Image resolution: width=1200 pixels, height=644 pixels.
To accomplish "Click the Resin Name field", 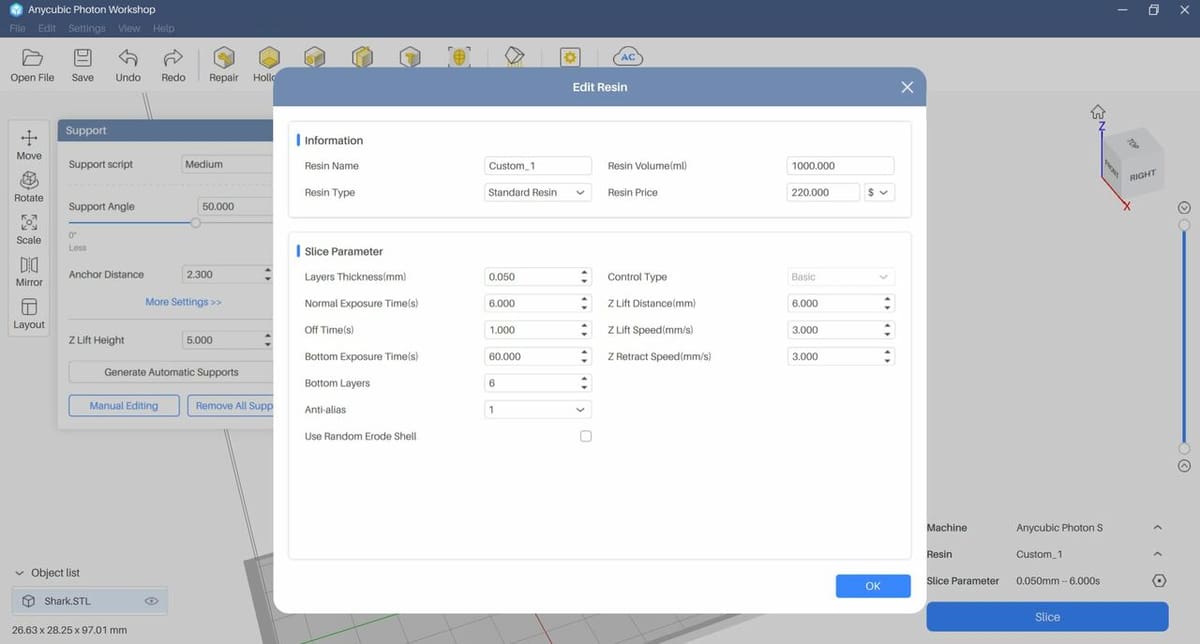I will 537,166.
